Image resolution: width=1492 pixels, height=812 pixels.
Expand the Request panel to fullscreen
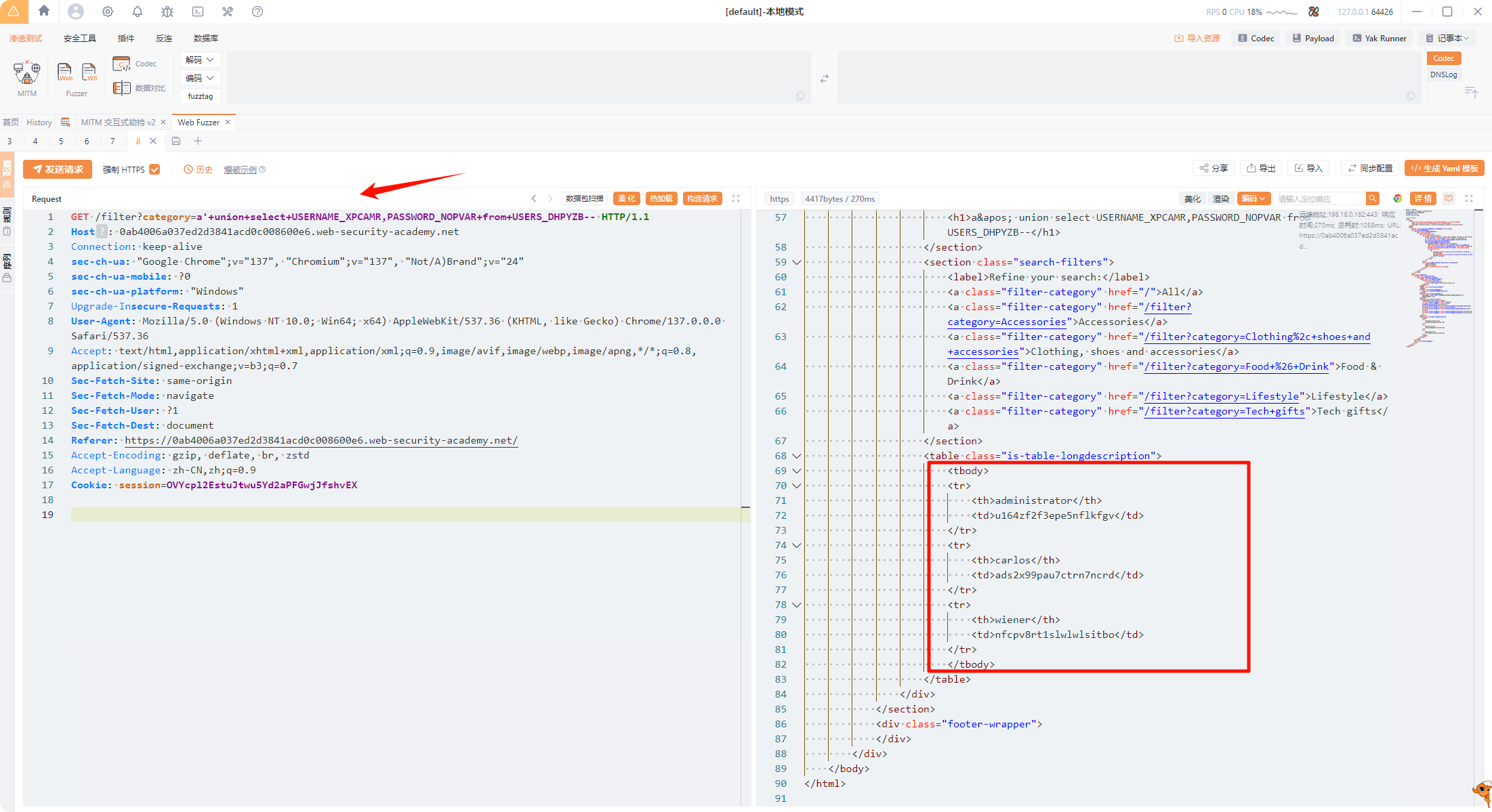coord(736,198)
